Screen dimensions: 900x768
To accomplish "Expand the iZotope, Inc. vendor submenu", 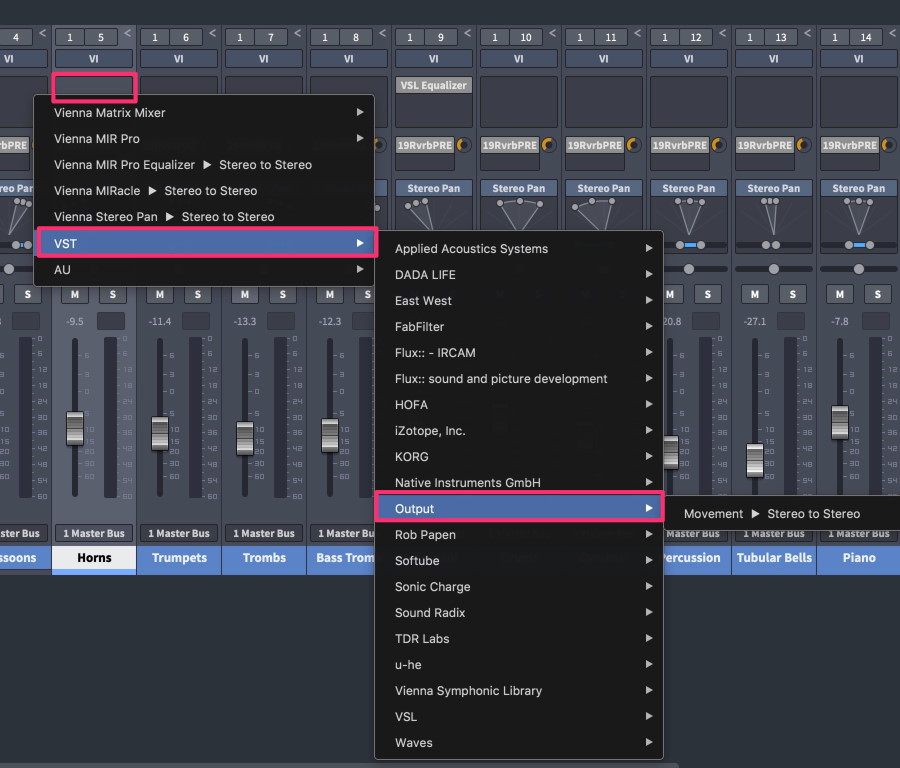I will pos(519,430).
